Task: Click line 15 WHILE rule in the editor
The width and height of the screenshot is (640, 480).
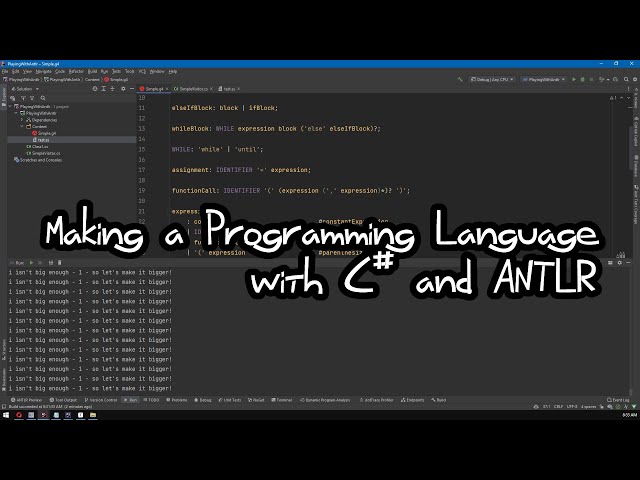Action: (217, 149)
